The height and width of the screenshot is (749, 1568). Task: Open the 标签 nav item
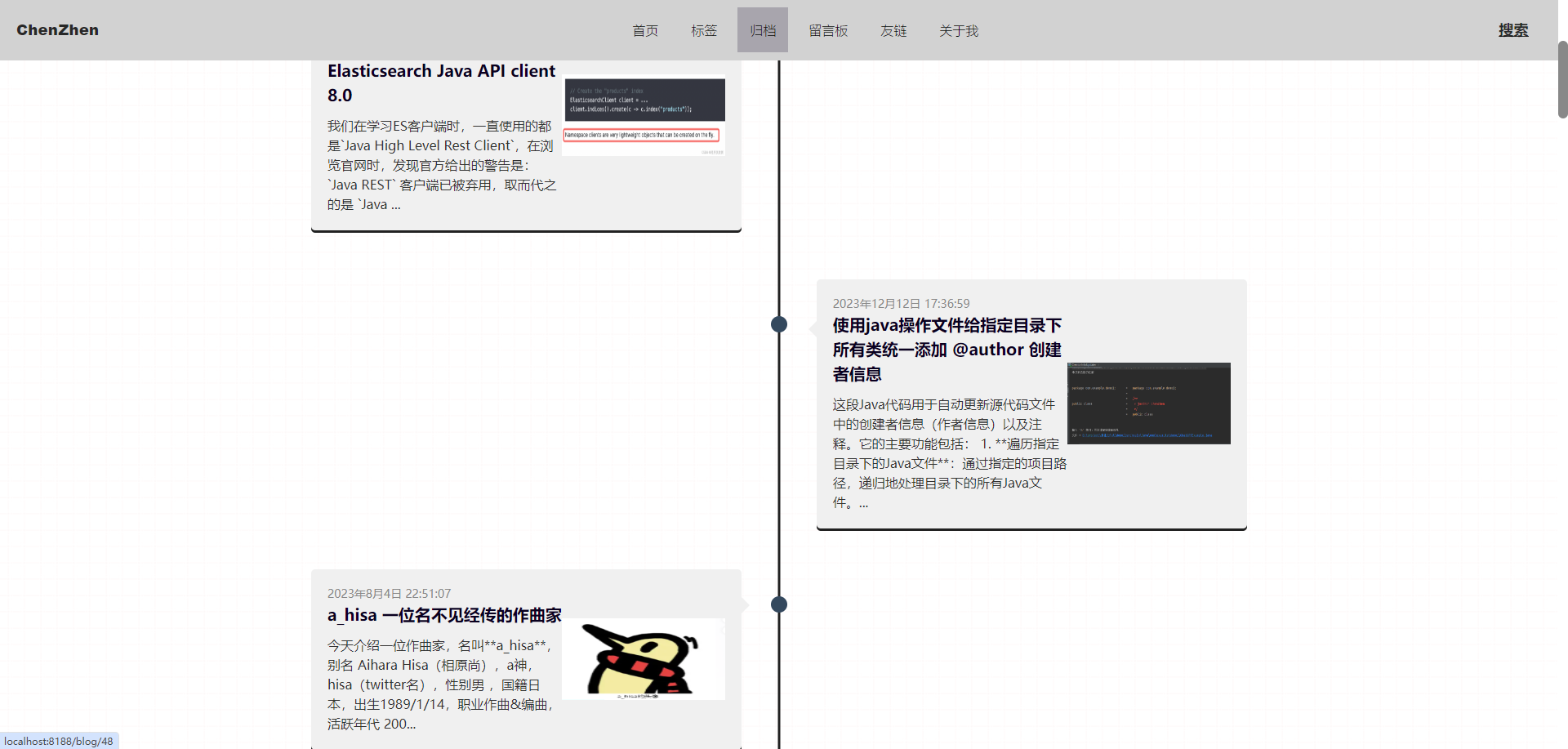(x=704, y=30)
